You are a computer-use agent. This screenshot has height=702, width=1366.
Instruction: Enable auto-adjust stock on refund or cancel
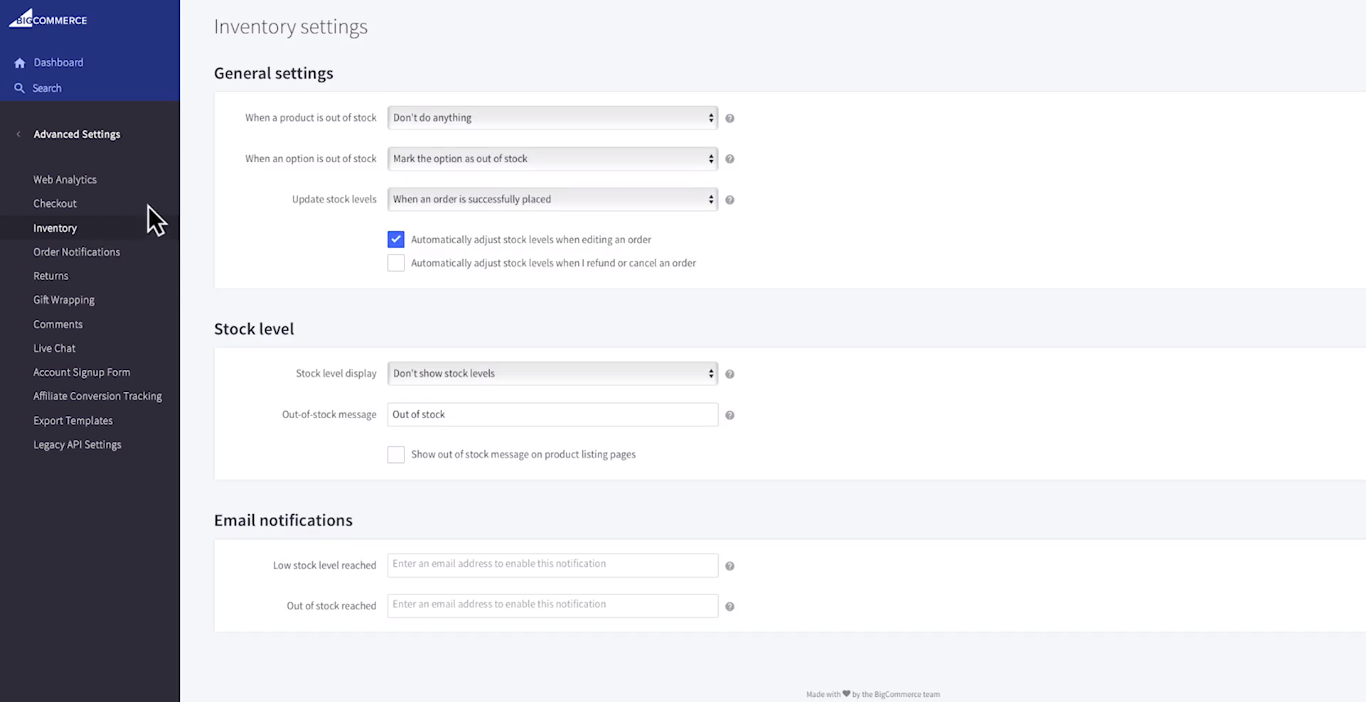coord(396,263)
